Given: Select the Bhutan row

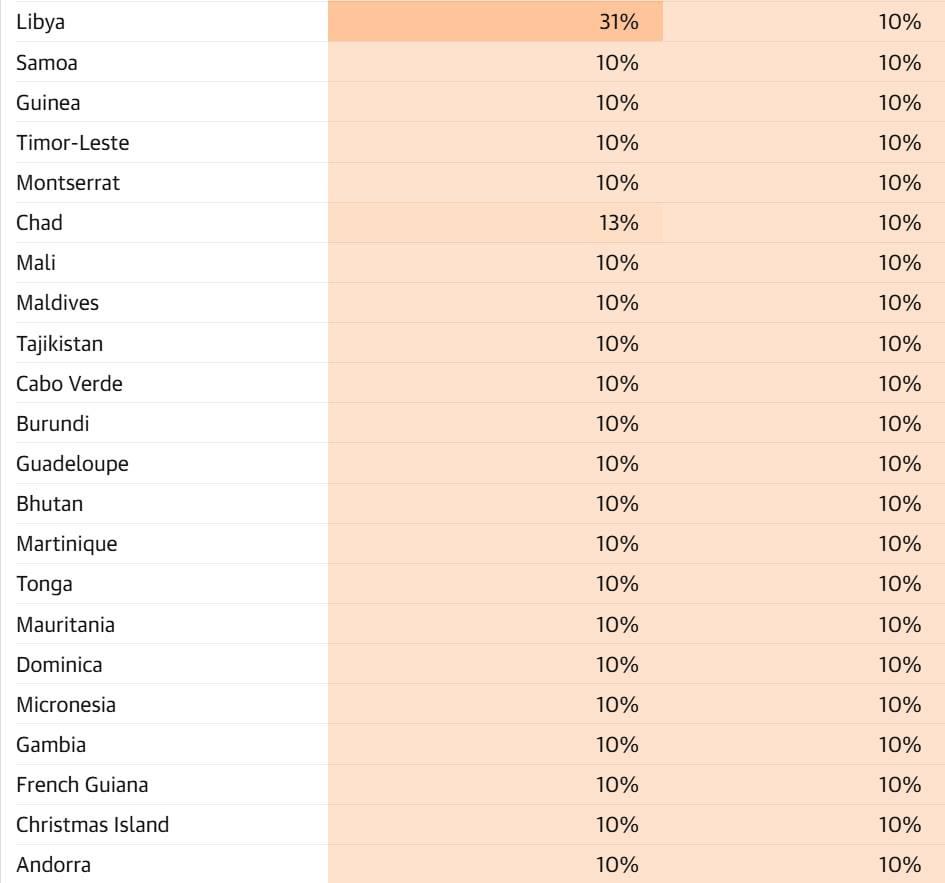Looking at the screenshot, I should coord(472,503).
